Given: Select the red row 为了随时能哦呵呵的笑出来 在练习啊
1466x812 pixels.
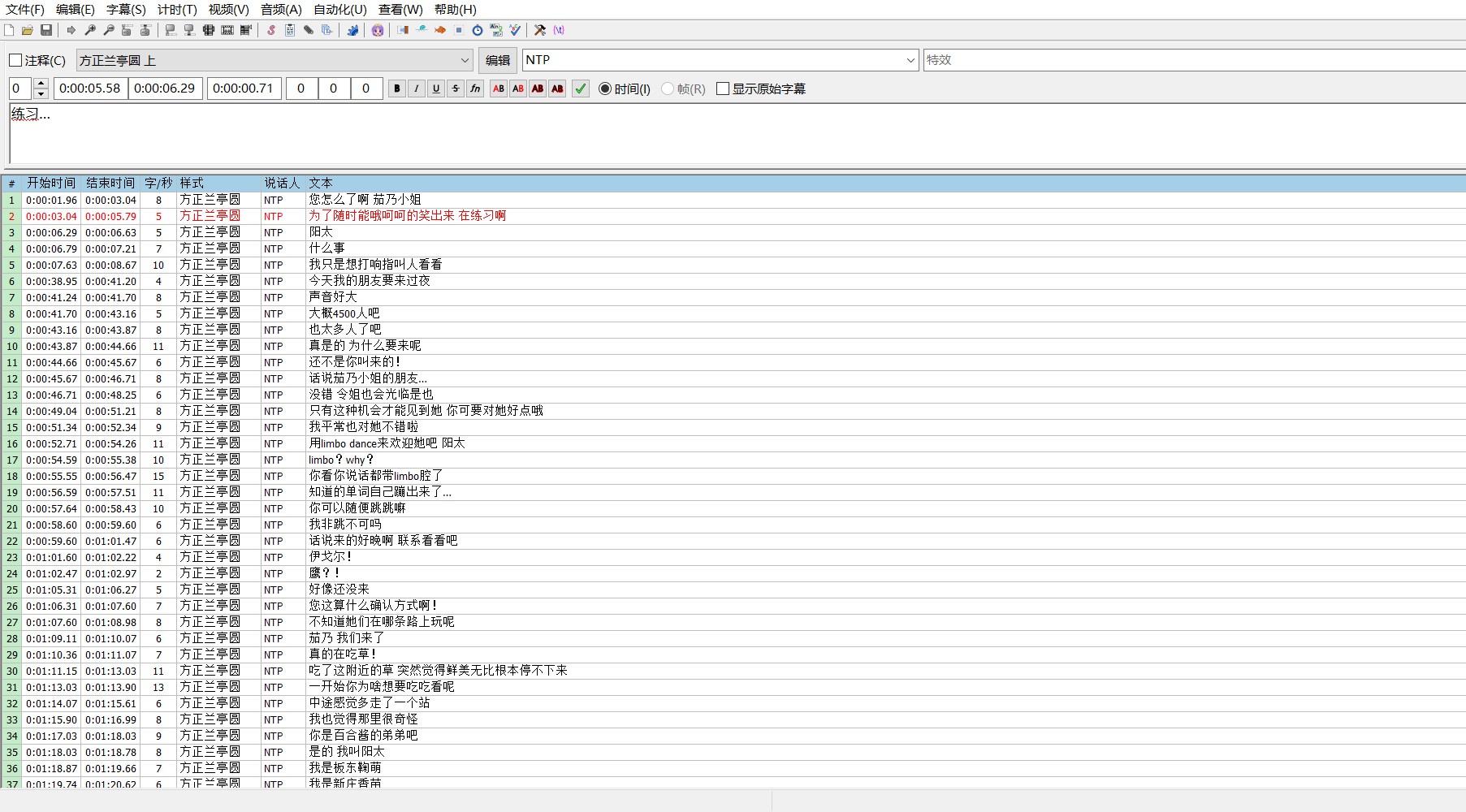Looking at the screenshot, I should (x=733, y=216).
